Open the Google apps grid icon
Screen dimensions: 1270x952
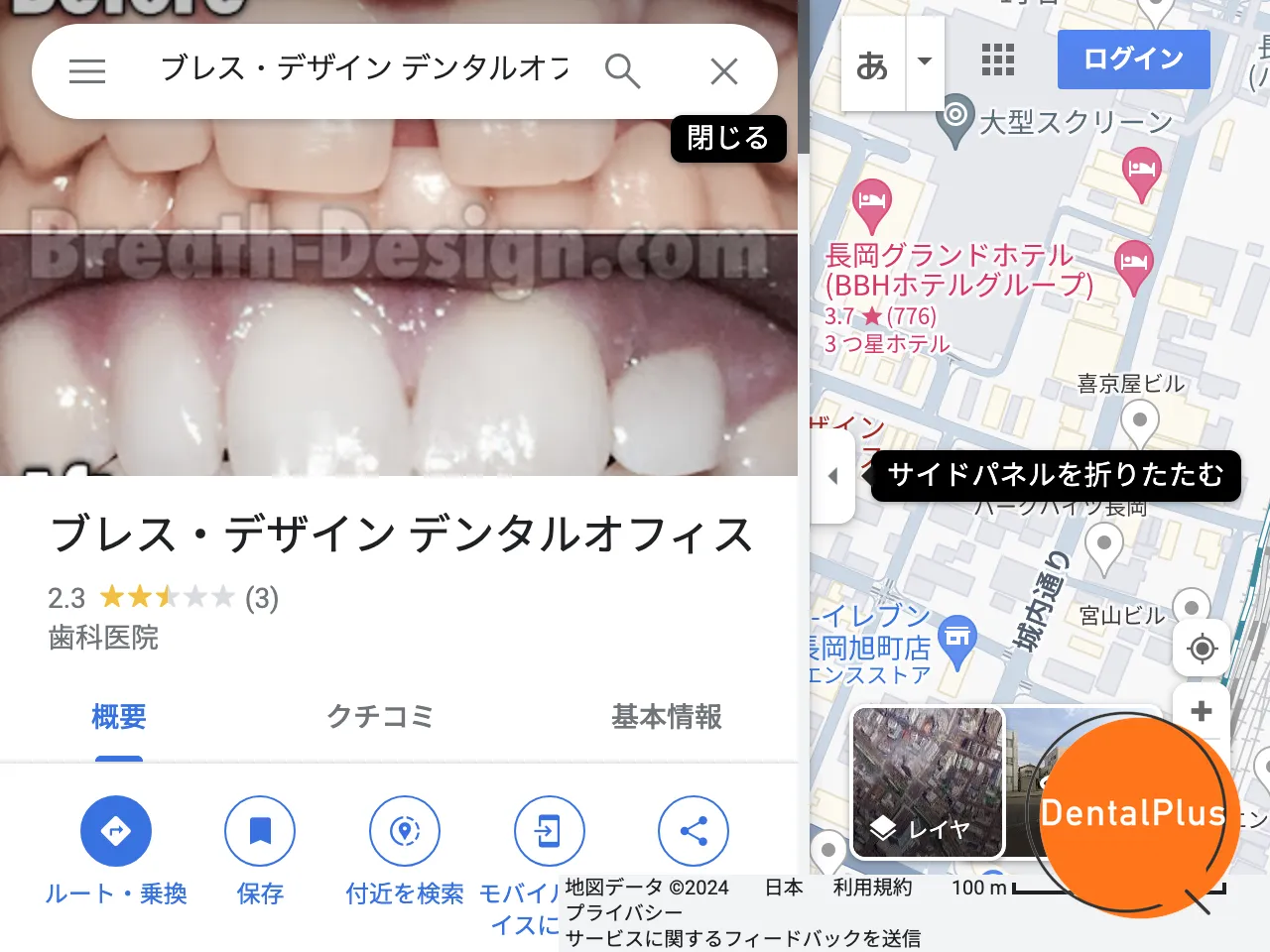pos(998,60)
